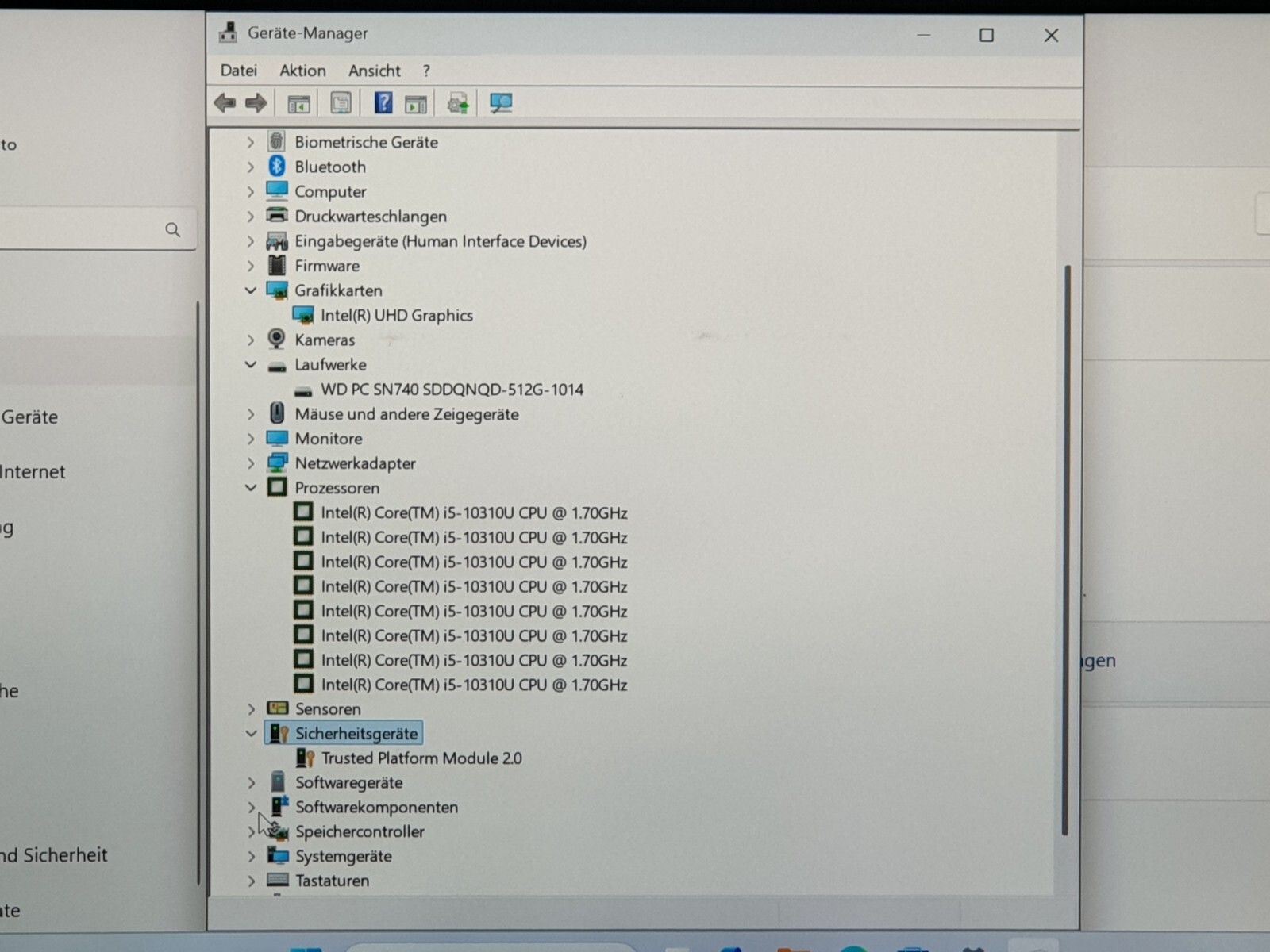
Task: Click the Kameras webcam icon
Action: coord(276,339)
